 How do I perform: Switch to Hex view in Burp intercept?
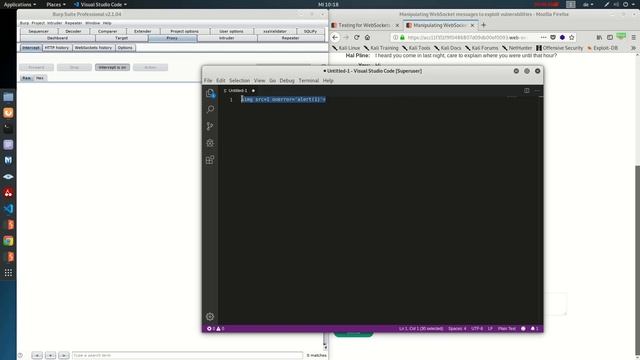click(x=40, y=78)
